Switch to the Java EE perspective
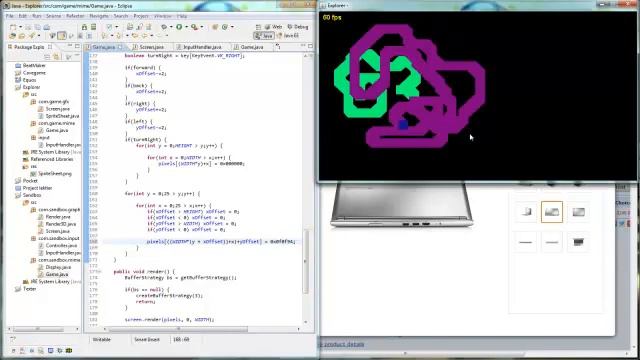Image resolution: width=640 pixels, height=360 pixels. point(289,36)
